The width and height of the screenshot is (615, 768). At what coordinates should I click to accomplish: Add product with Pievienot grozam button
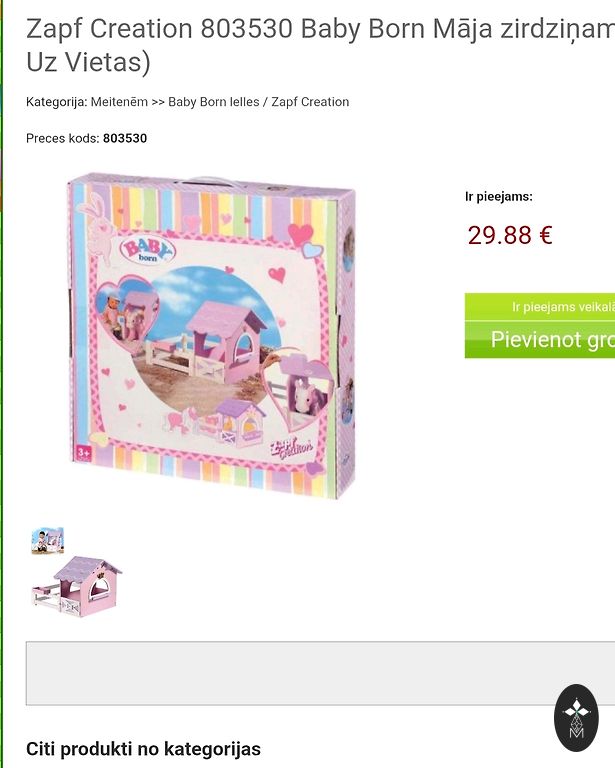540,340
